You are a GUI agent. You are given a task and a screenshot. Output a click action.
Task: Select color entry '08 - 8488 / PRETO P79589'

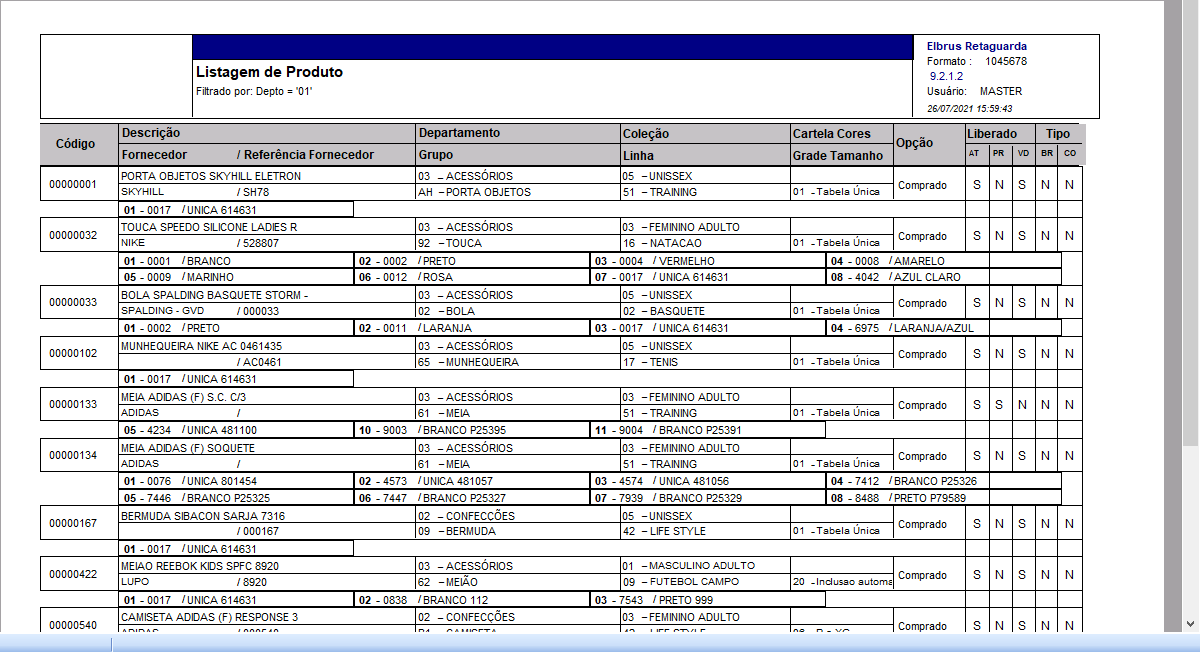point(898,498)
